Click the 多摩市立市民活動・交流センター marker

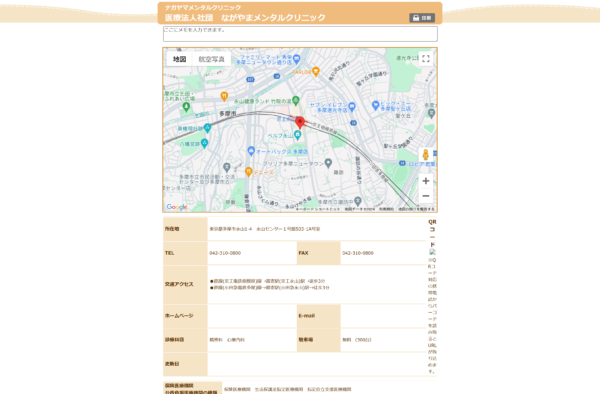(x=227, y=167)
